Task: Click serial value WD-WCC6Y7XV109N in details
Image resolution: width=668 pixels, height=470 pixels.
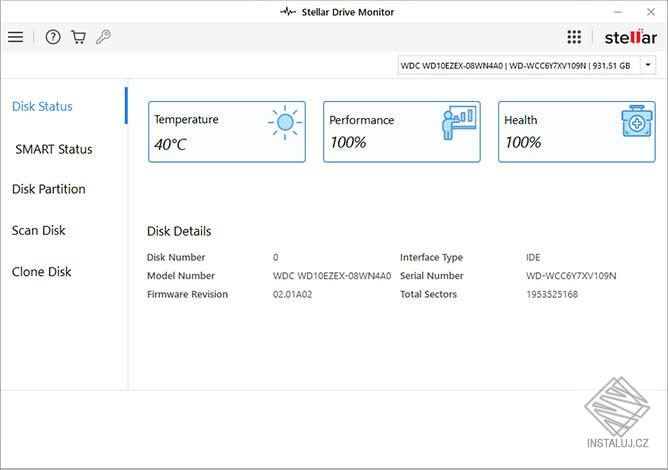Action: (571, 276)
